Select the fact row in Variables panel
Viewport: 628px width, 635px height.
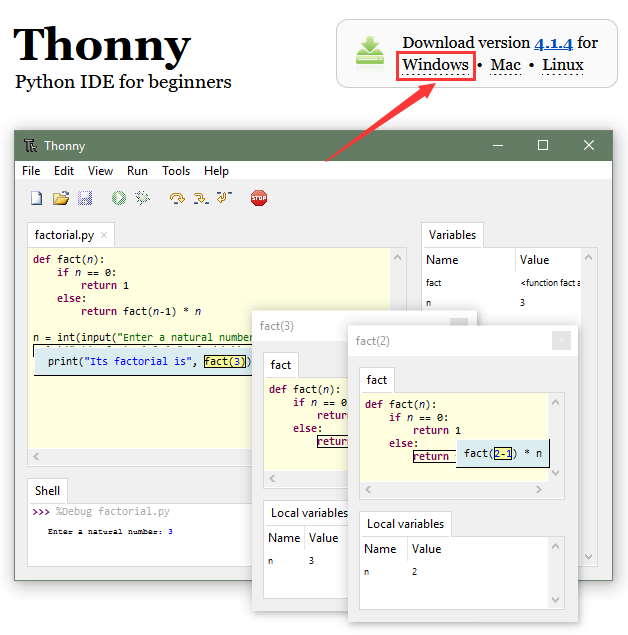click(x=502, y=283)
